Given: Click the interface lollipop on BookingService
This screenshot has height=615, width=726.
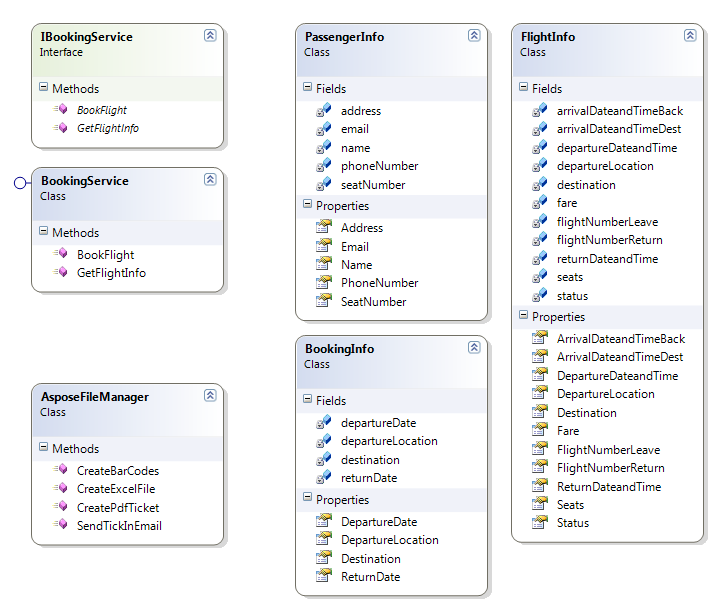Looking at the screenshot, I should coord(19,182).
